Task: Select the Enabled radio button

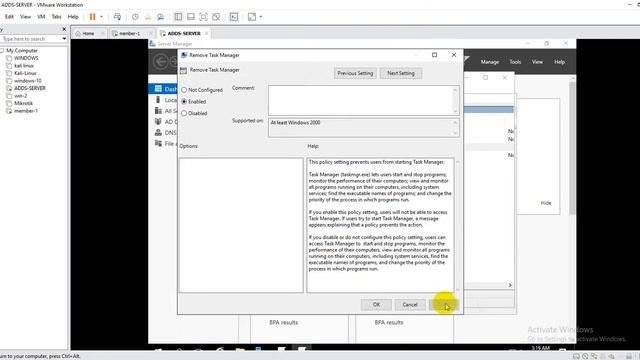Action: click(x=184, y=102)
